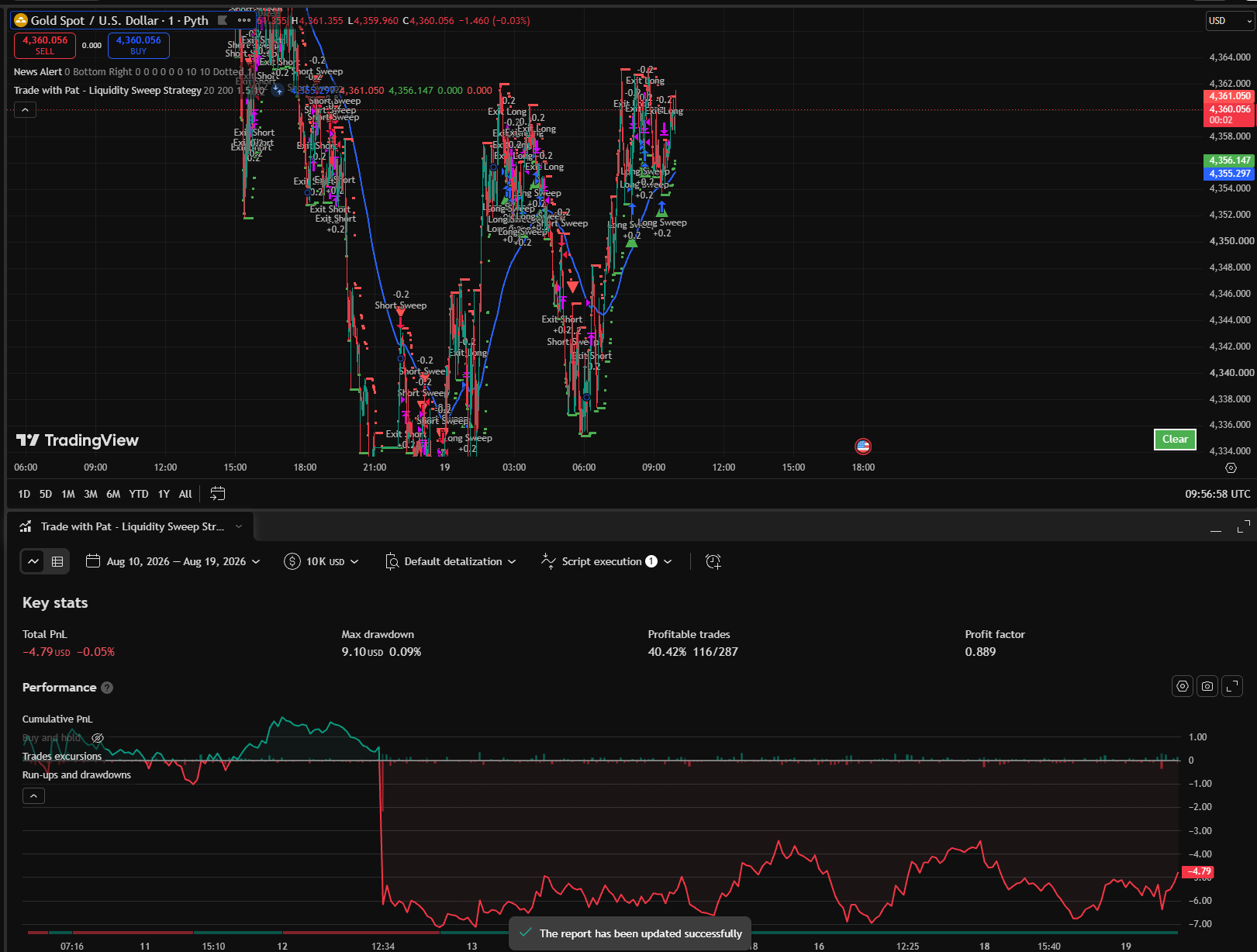Click the dollar coin icon

pyautogui.click(x=292, y=561)
